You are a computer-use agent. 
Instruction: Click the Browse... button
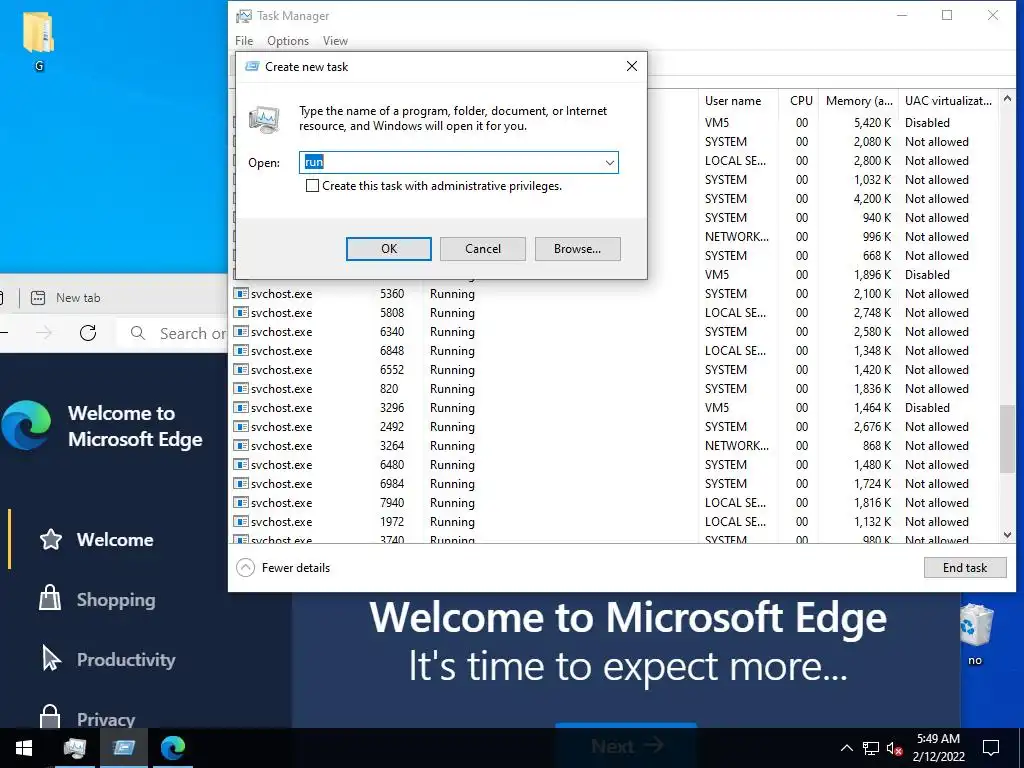[x=577, y=249]
